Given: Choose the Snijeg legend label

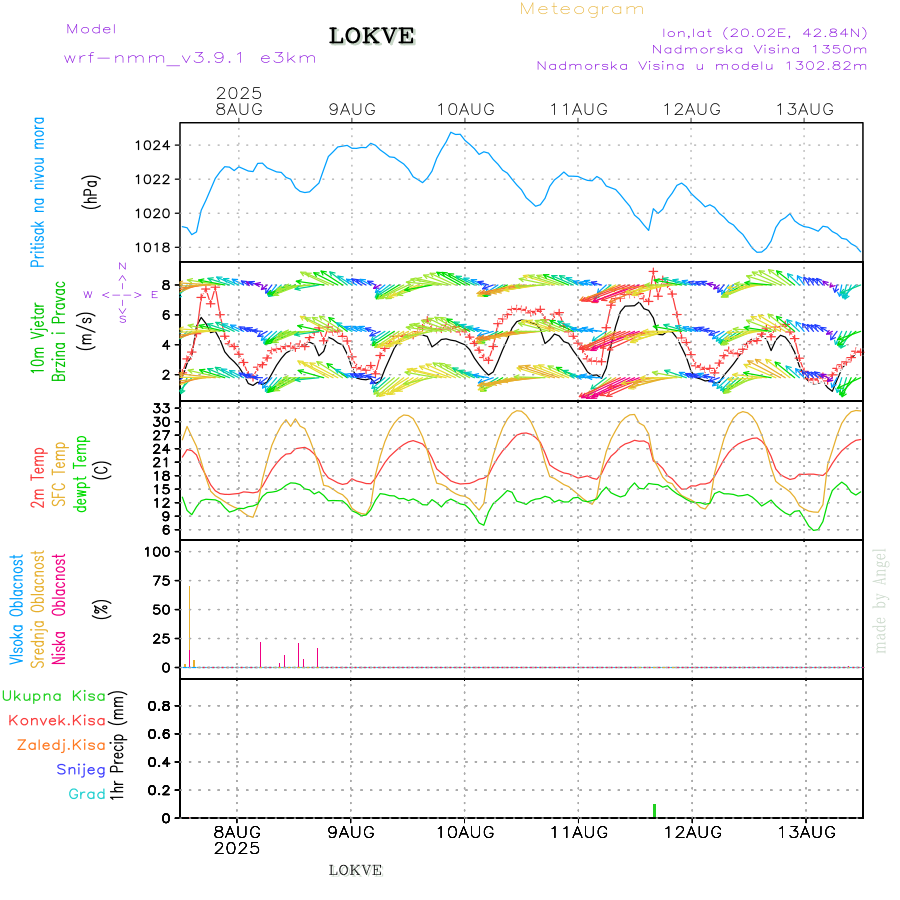Looking at the screenshot, I should click(x=81, y=769).
